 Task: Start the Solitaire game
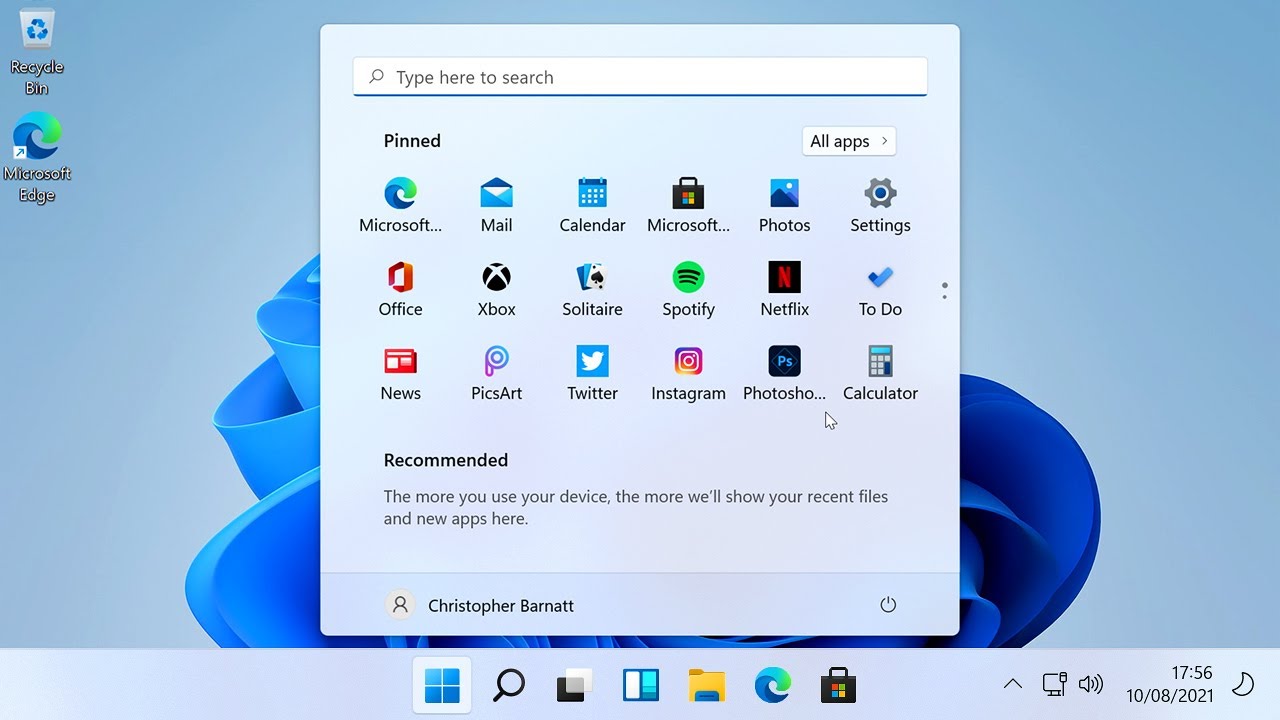pyautogui.click(x=592, y=290)
